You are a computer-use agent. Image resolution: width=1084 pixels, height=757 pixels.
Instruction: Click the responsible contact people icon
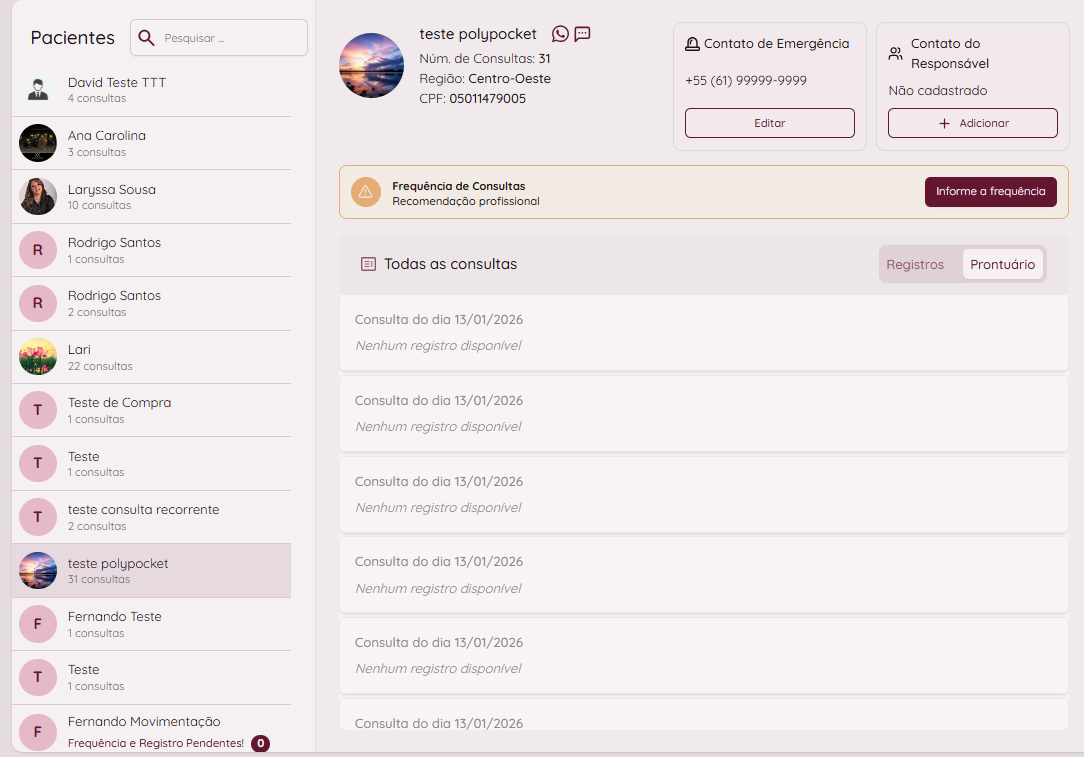(895, 53)
